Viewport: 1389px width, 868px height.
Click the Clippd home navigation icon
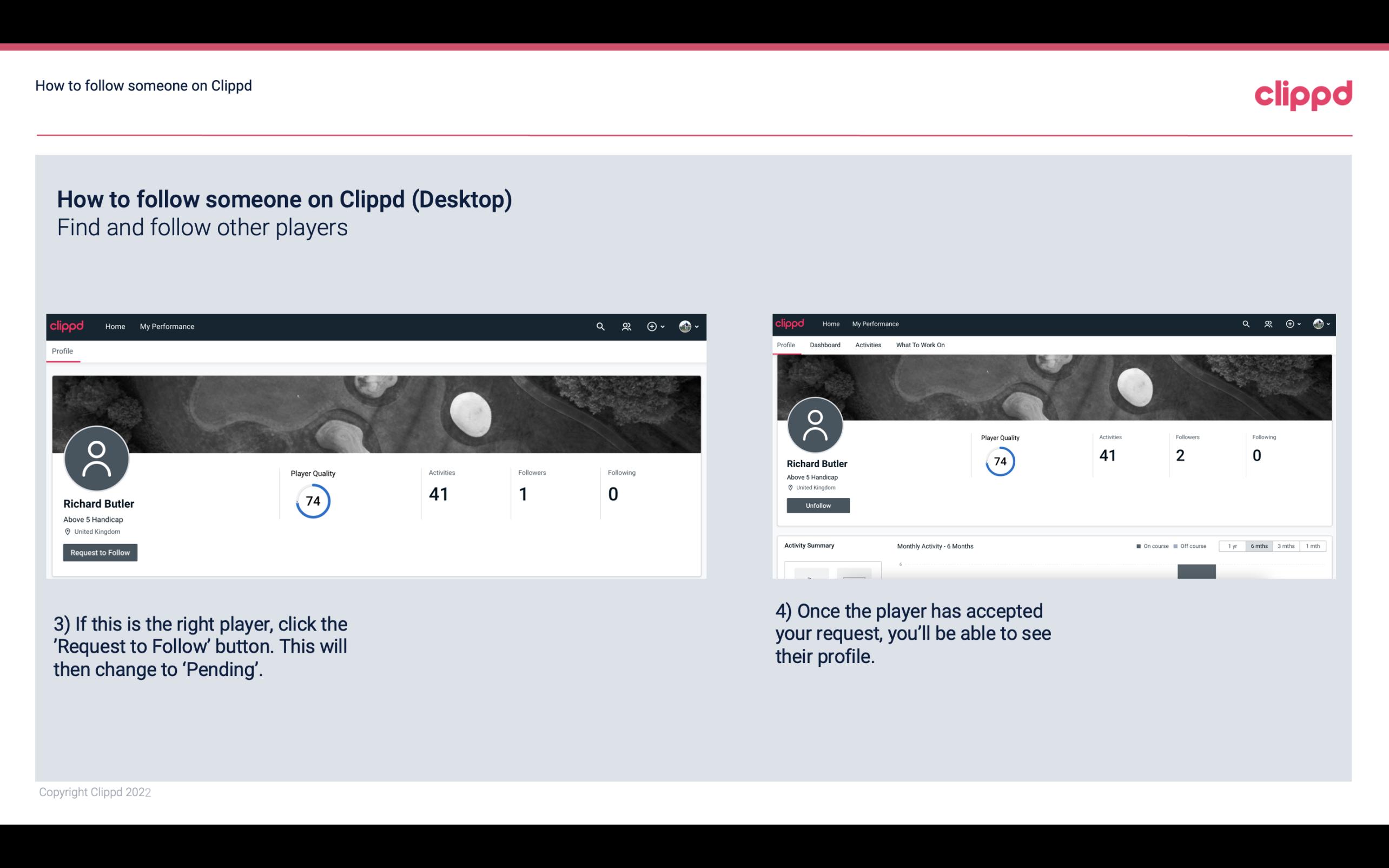coord(67,326)
